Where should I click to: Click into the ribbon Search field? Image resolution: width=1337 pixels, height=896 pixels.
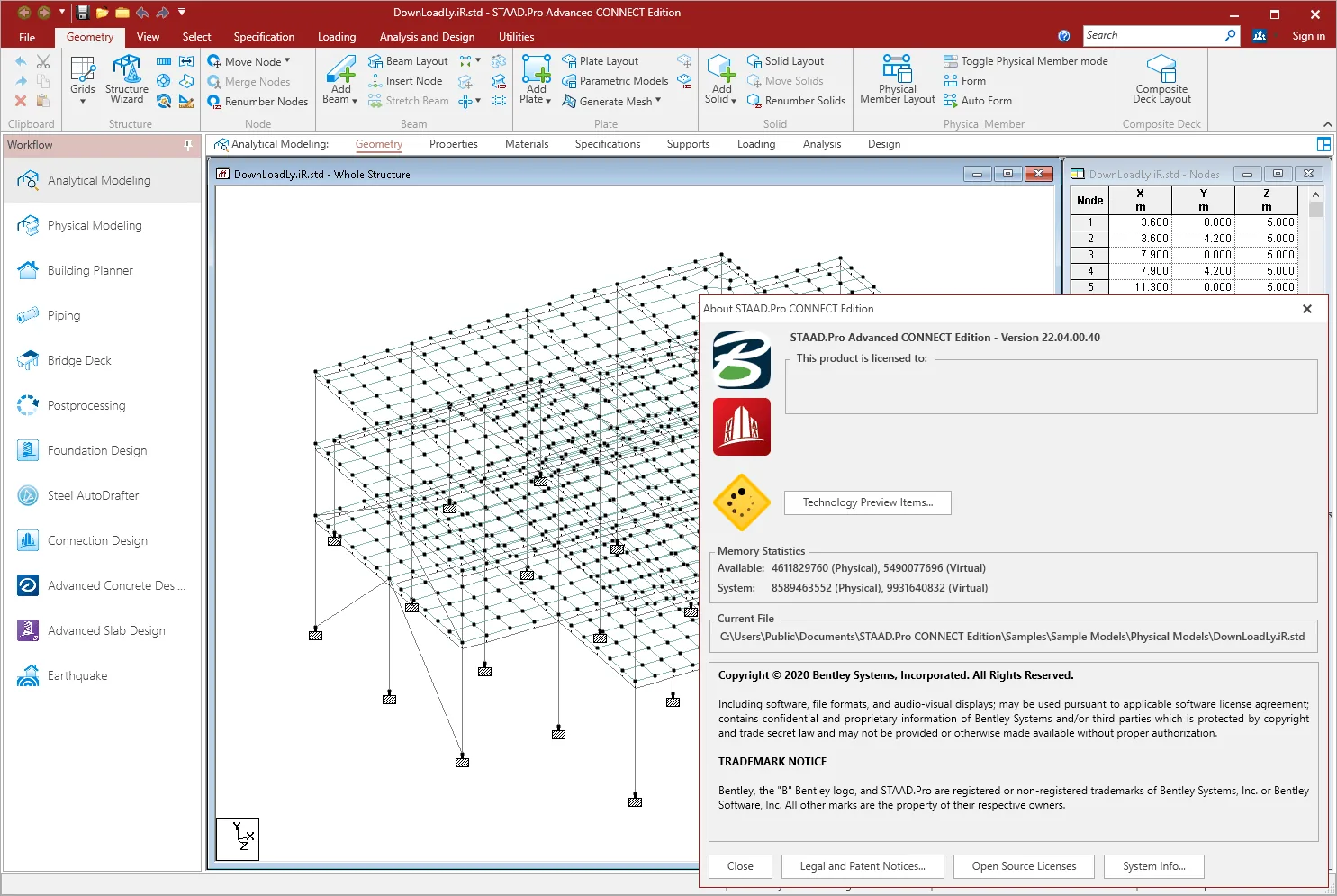click(x=1153, y=35)
